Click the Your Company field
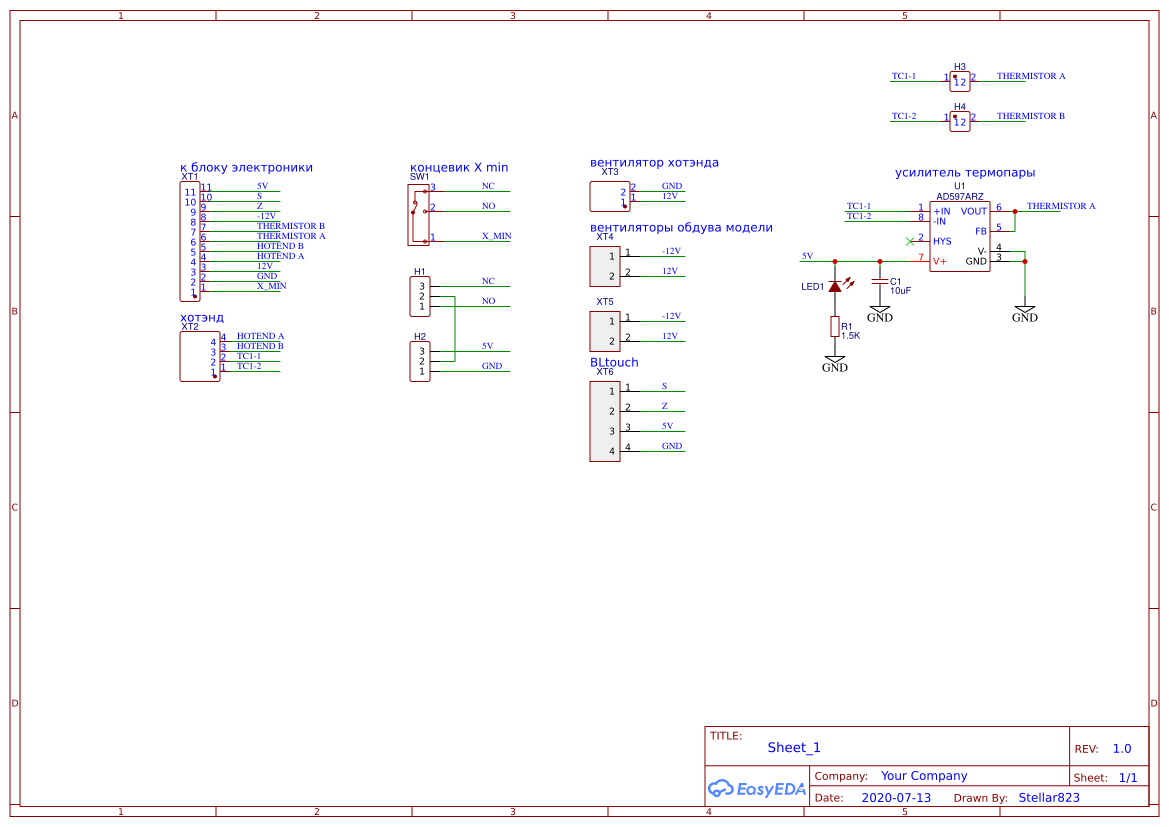Viewport: 1169px width, 827px height. click(924, 776)
